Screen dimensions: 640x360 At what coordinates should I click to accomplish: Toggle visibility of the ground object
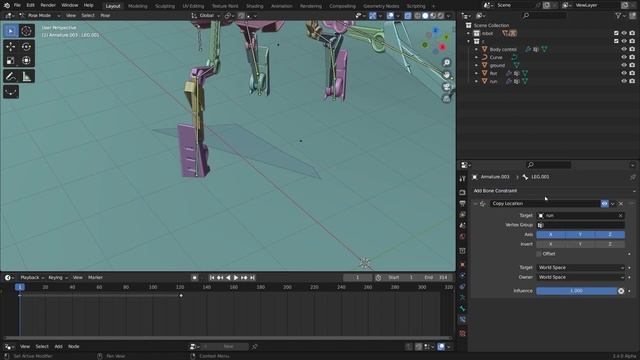click(x=624, y=65)
